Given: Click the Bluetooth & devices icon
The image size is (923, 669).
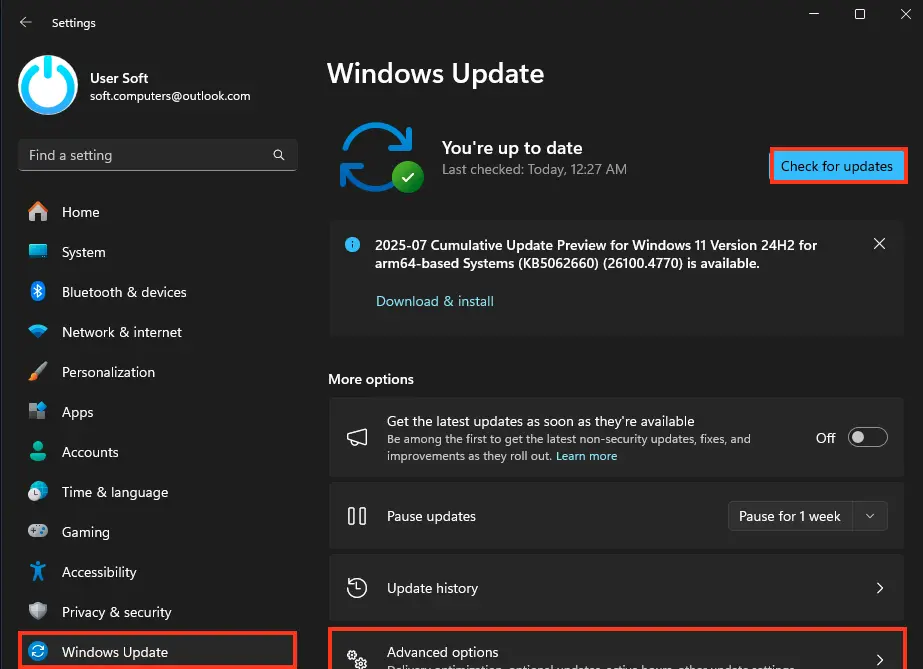Looking at the screenshot, I should tap(38, 292).
